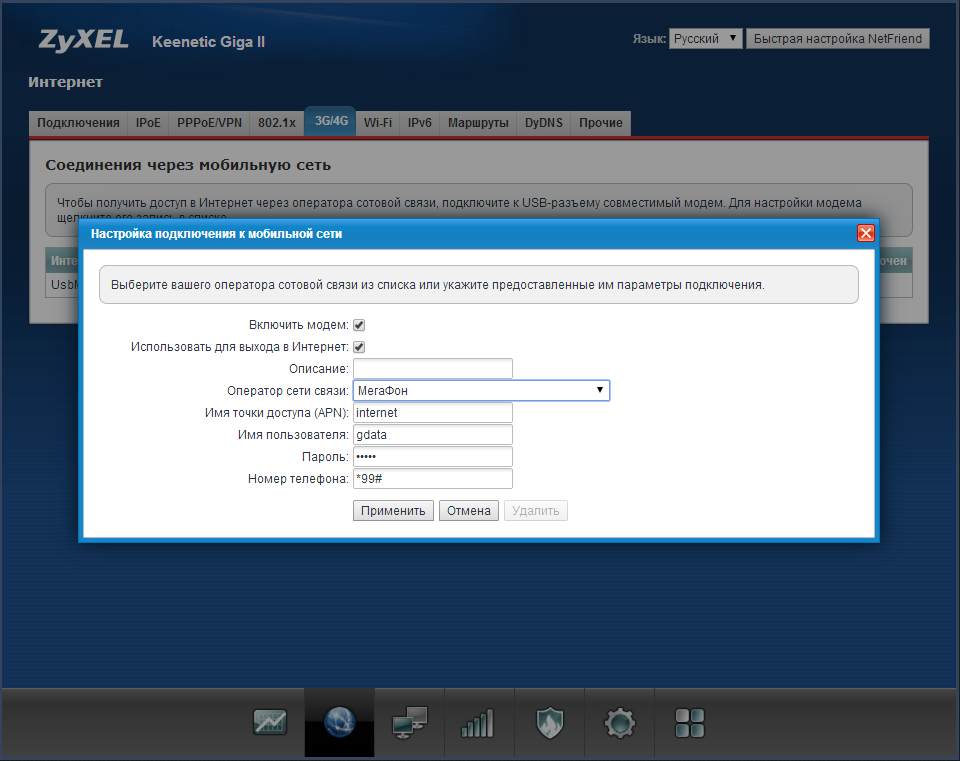Click into the 'Описание' text field

[432, 369]
